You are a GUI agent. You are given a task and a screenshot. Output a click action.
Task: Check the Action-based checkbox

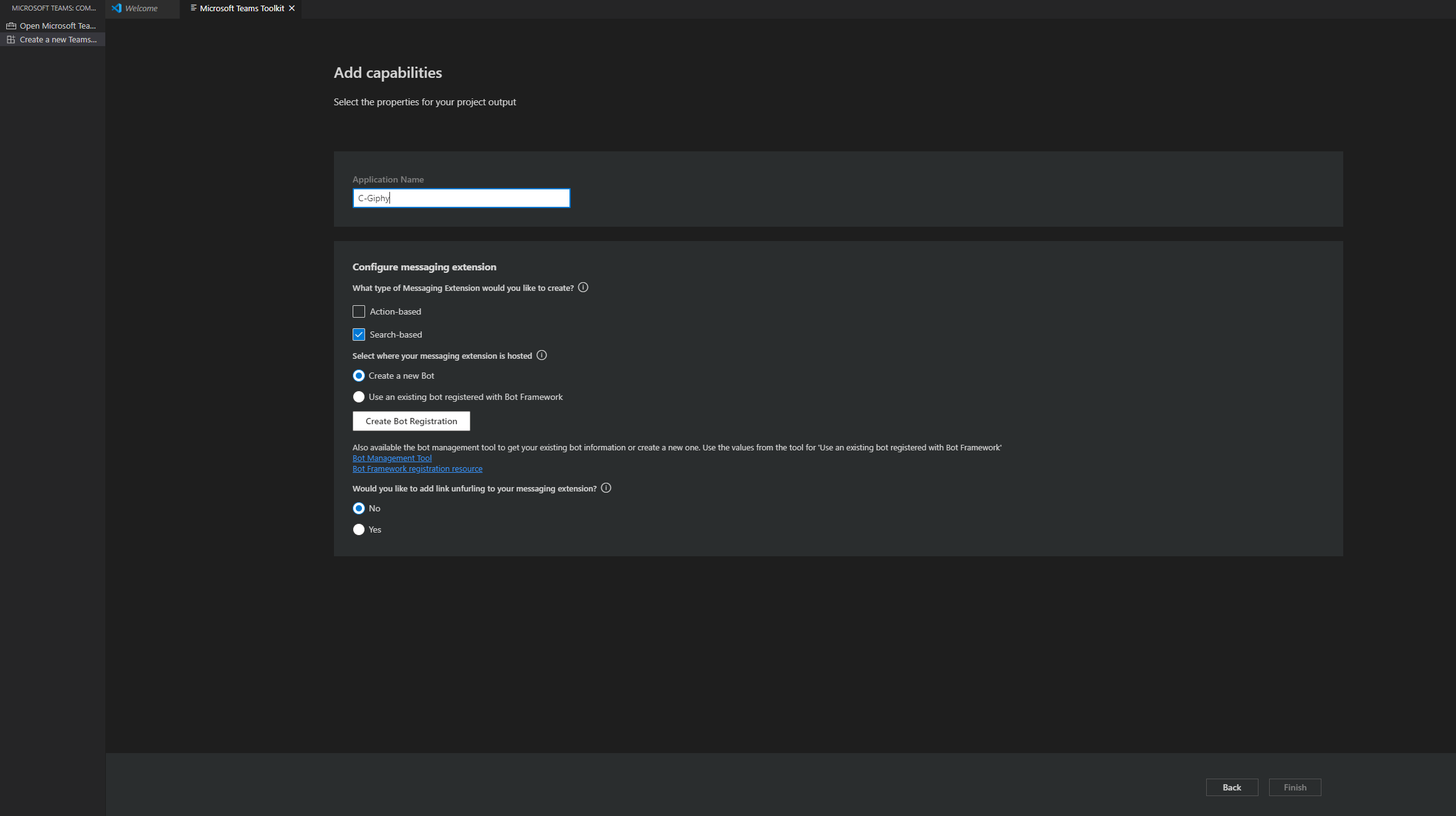tap(359, 311)
